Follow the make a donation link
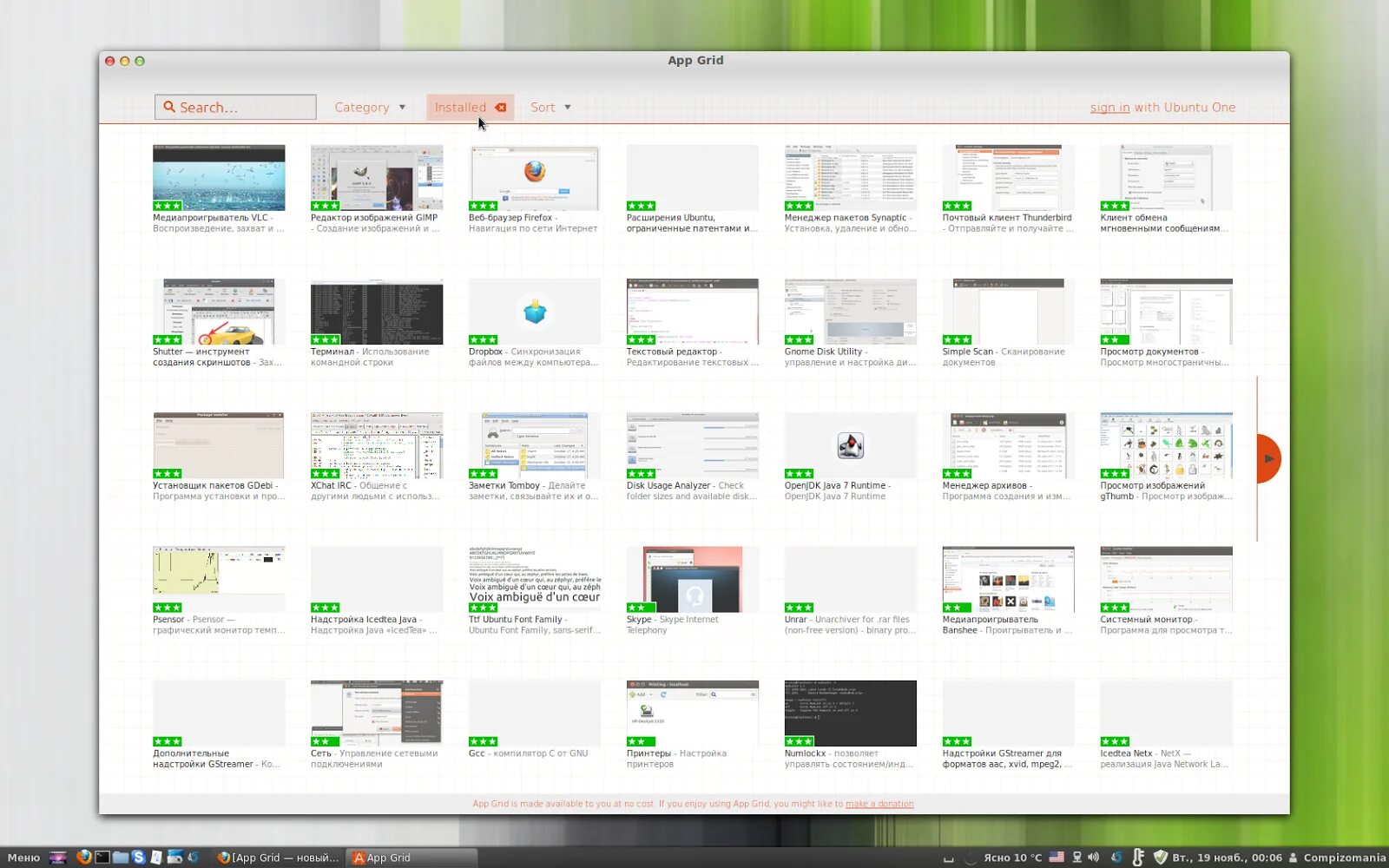Screen dimensions: 1389x868 [x=879, y=804]
